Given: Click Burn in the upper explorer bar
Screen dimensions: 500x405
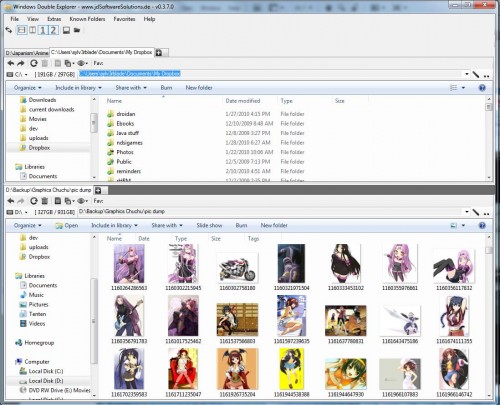Looking at the screenshot, I should [x=166, y=88].
